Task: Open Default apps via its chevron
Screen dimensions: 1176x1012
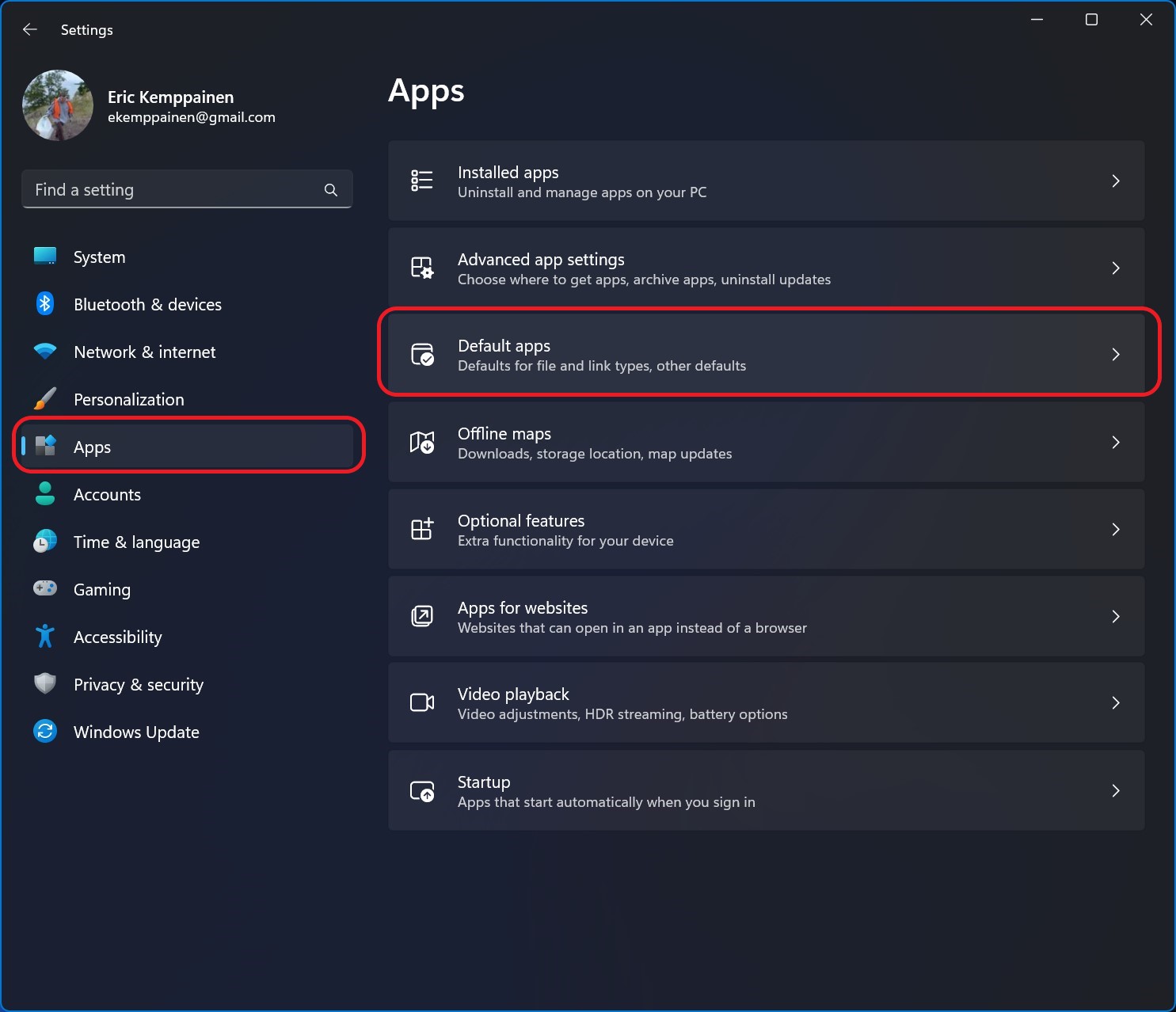Action: point(1116,354)
